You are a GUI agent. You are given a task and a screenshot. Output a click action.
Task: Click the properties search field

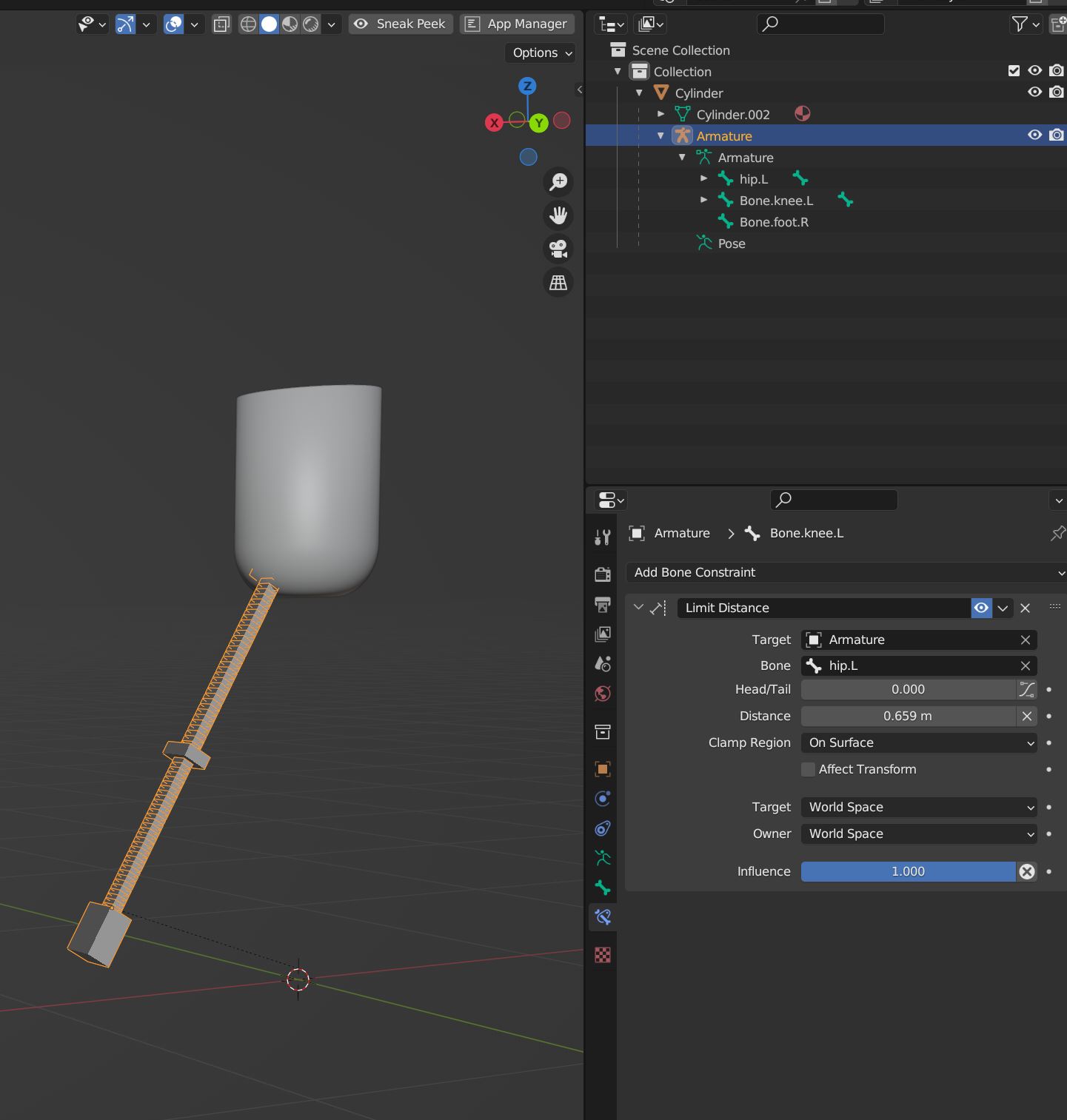pyautogui.click(x=834, y=500)
